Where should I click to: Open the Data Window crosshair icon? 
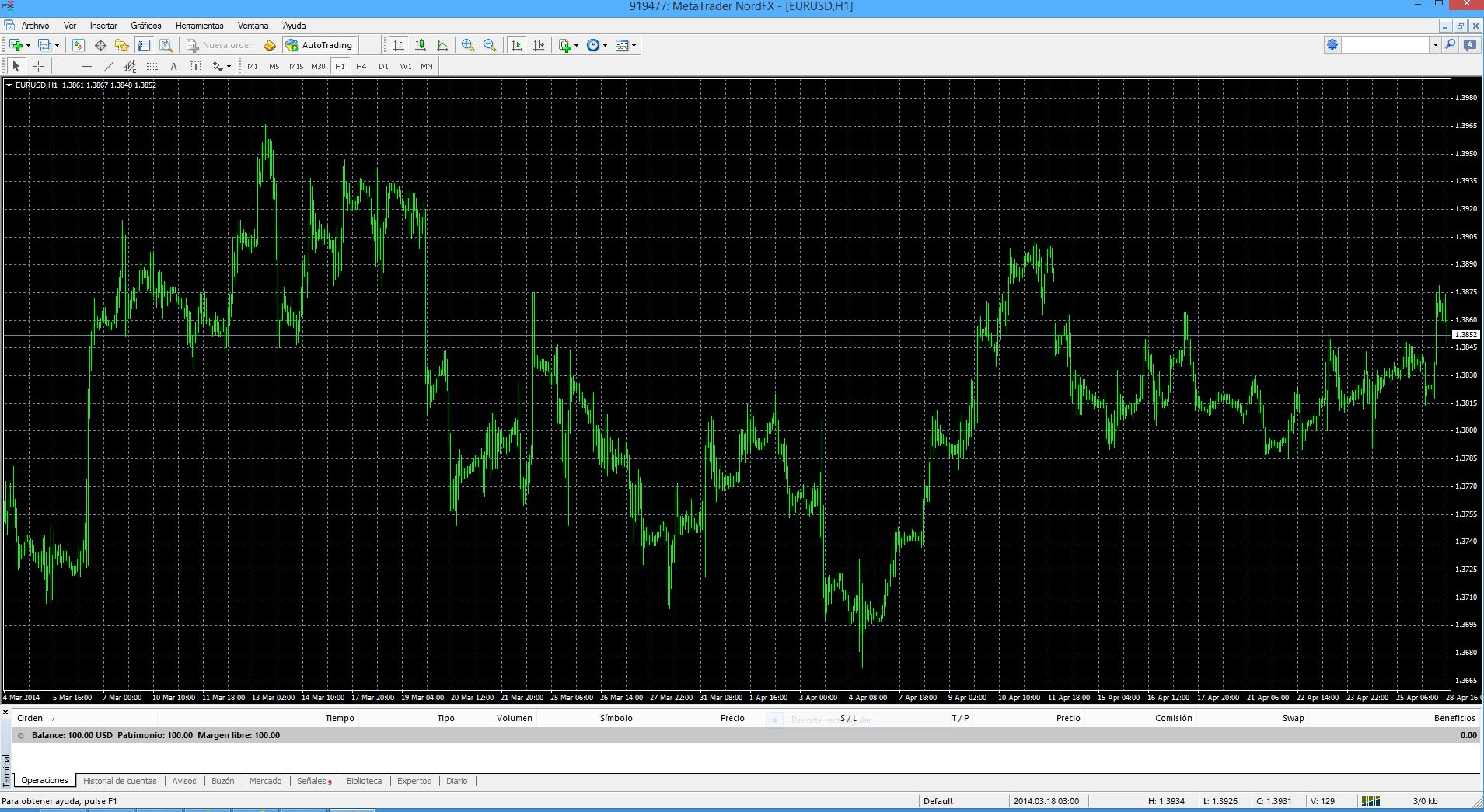coord(100,45)
